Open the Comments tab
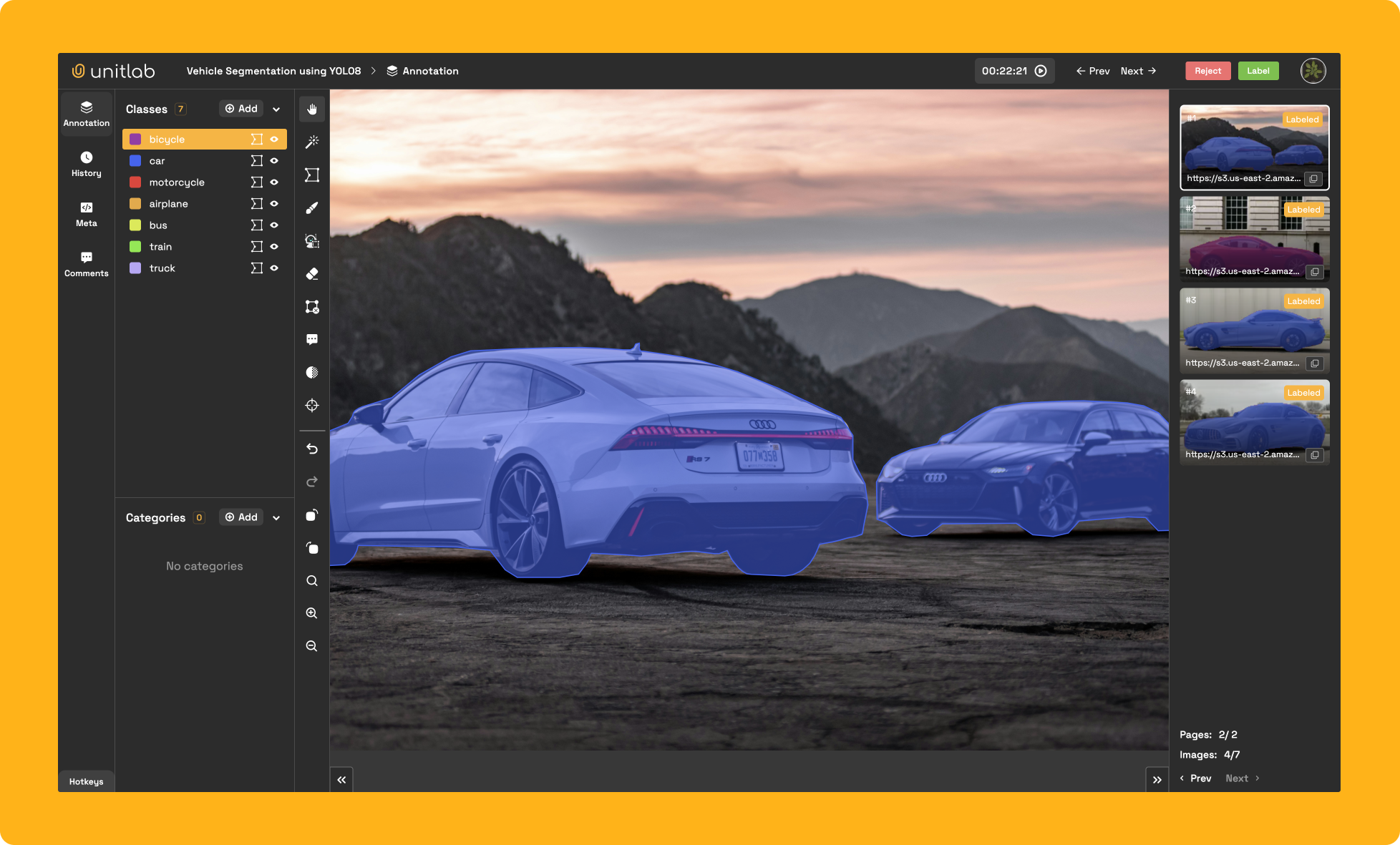This screenshot has width=1400, height=845. [87, 264]
